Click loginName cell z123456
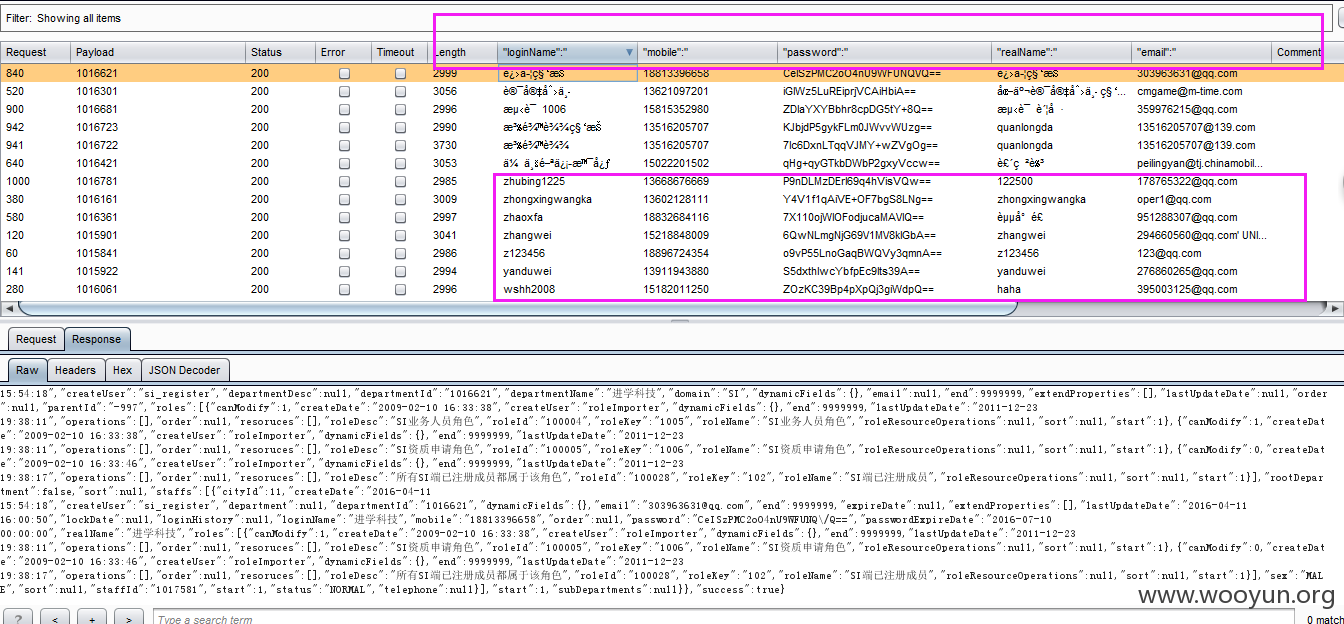This screenshot has height=624, width=1344. pos(524,253)
